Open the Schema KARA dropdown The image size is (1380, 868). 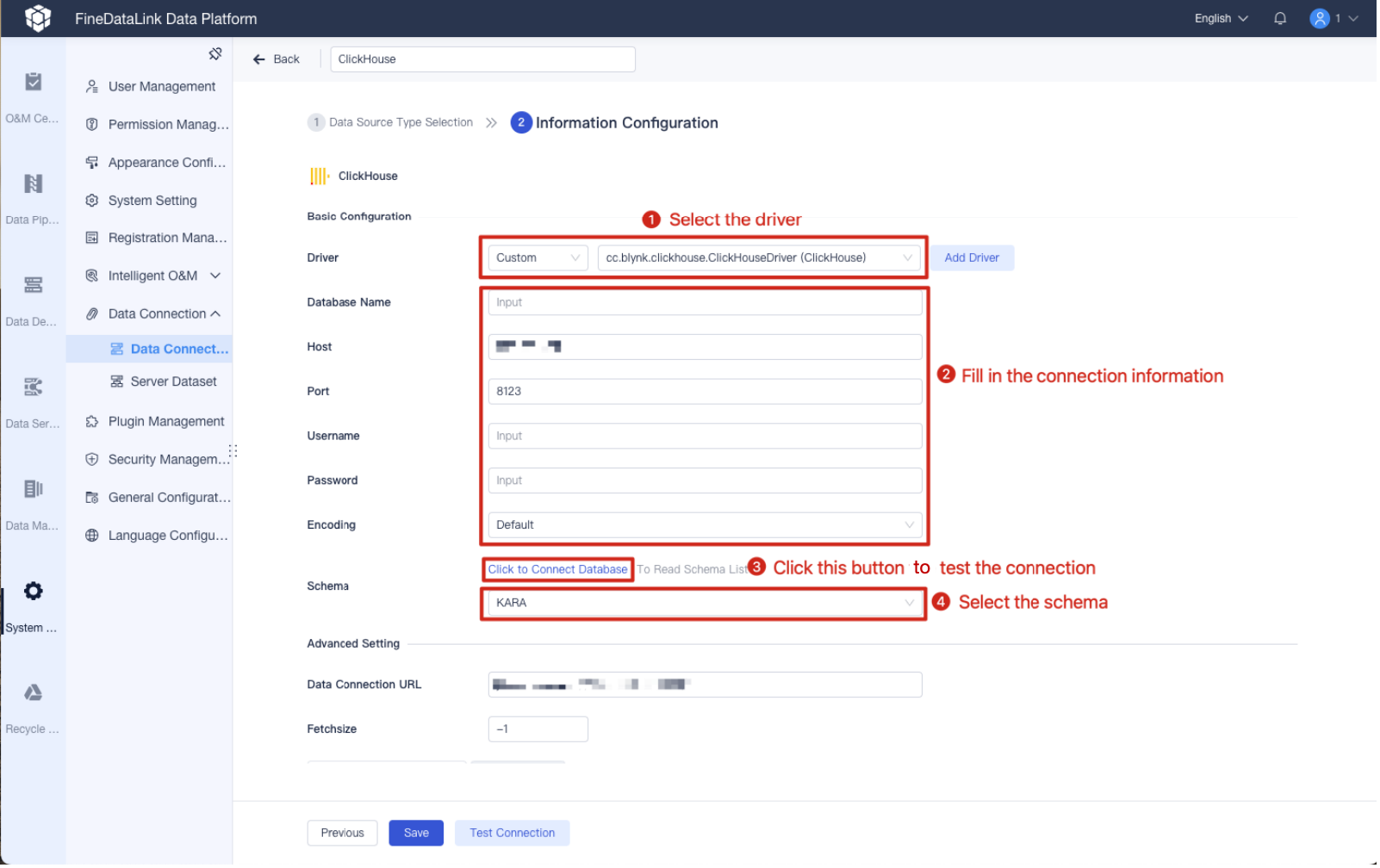(x=706, y=604)
